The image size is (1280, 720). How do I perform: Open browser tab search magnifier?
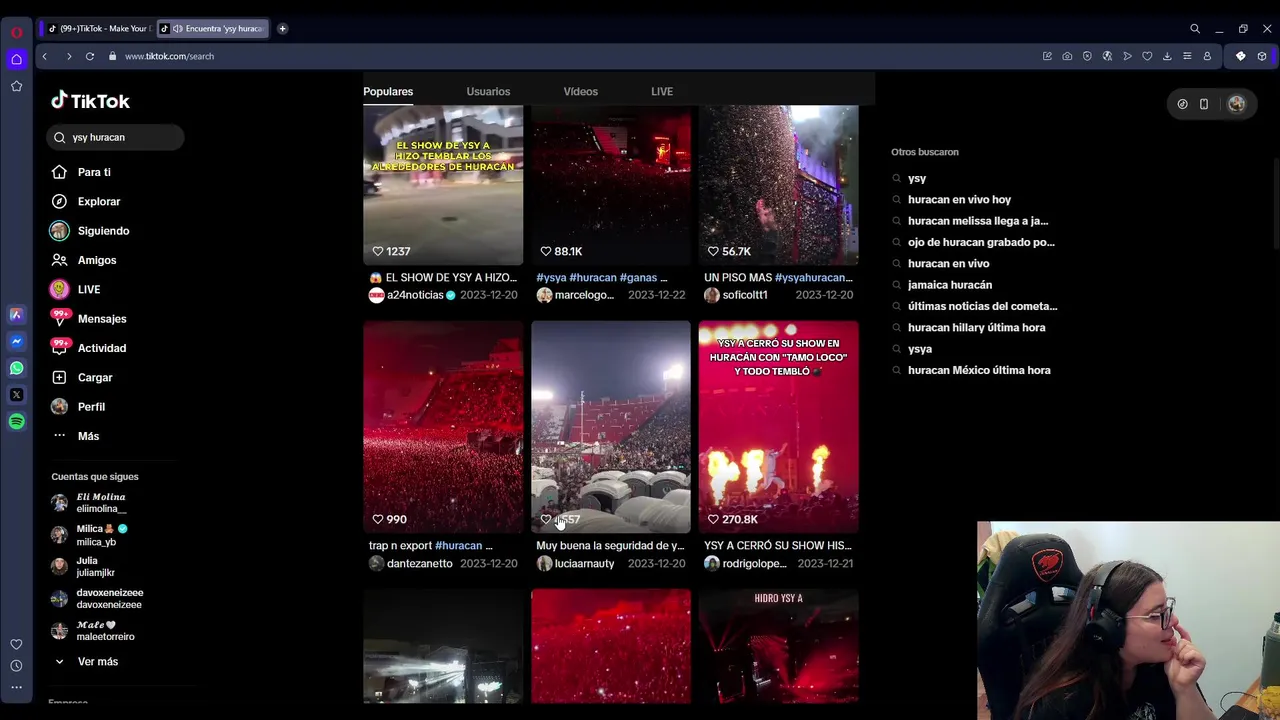[1195, 29]
